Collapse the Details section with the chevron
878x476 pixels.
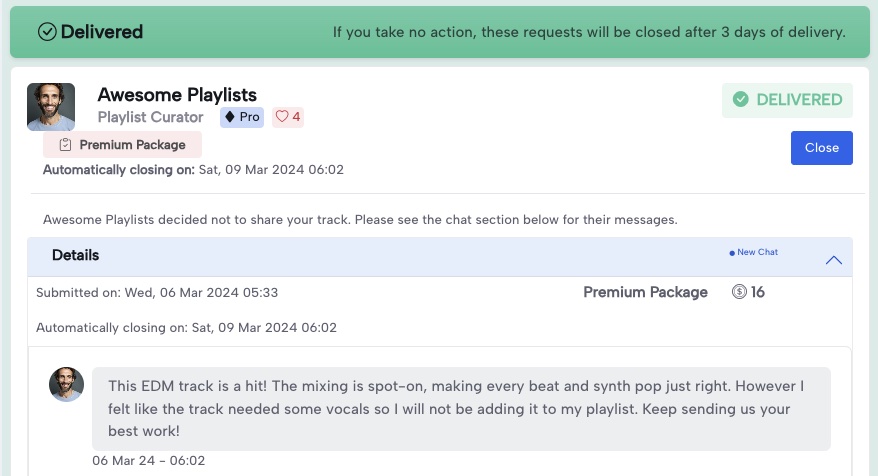pyautogui.click(x=833, y=260)
